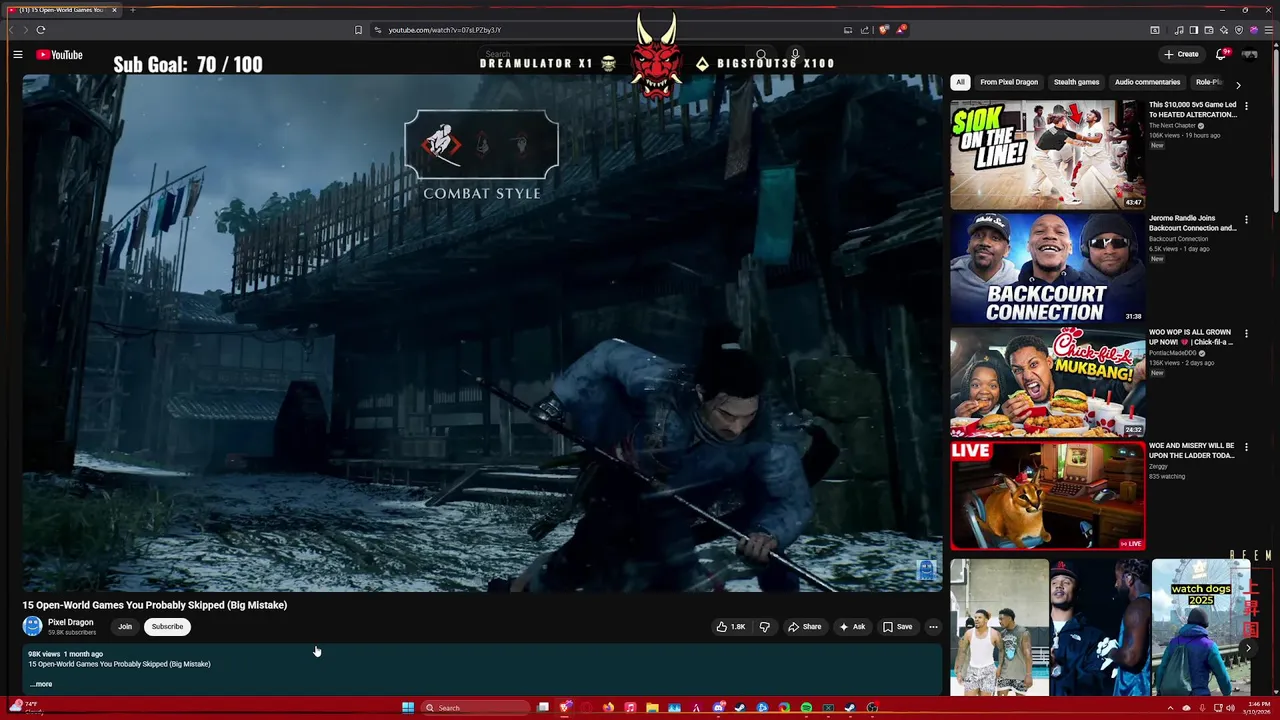Image resolution: width=1280 pixels, height=720 pixels.
Task: Click the video title '15 Open-World Games'
Action: [x=155, y=605]
